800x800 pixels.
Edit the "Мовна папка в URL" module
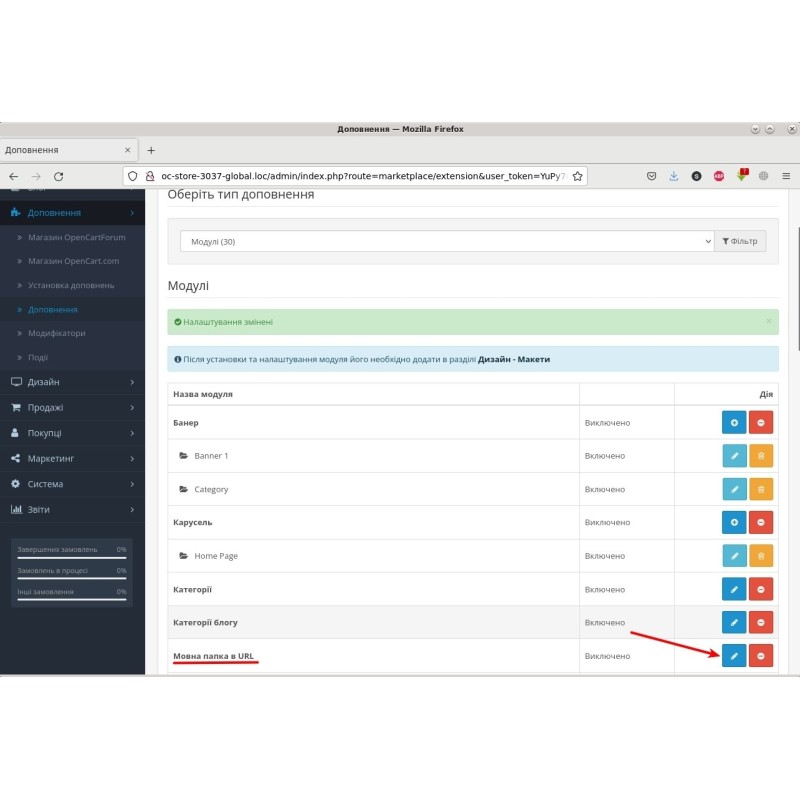733,656
